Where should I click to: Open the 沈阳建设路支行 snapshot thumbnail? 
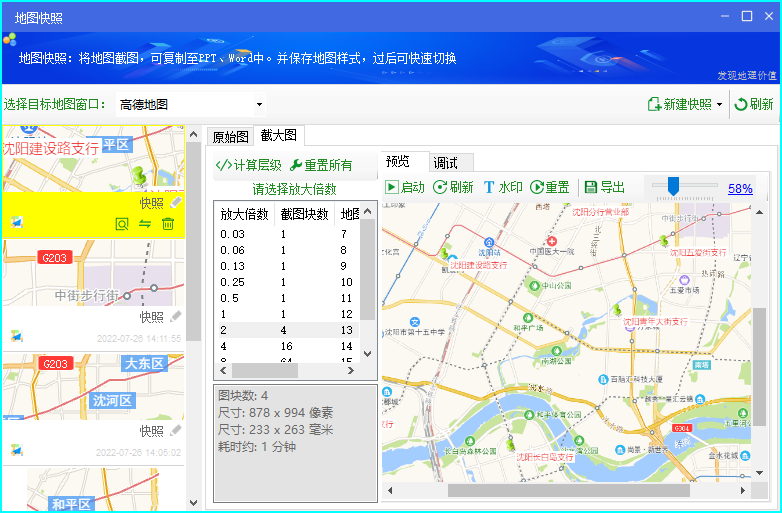(x=94, y=159)
